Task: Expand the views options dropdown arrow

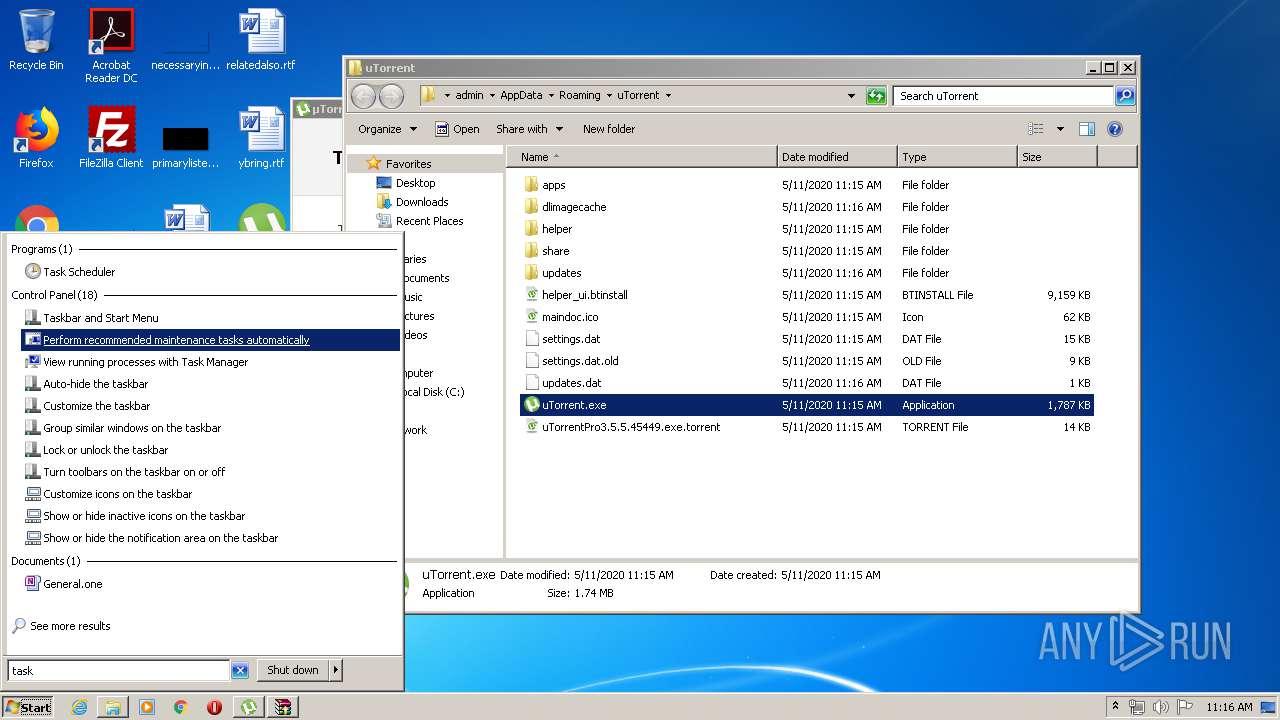Action: tap(1060, 129)
